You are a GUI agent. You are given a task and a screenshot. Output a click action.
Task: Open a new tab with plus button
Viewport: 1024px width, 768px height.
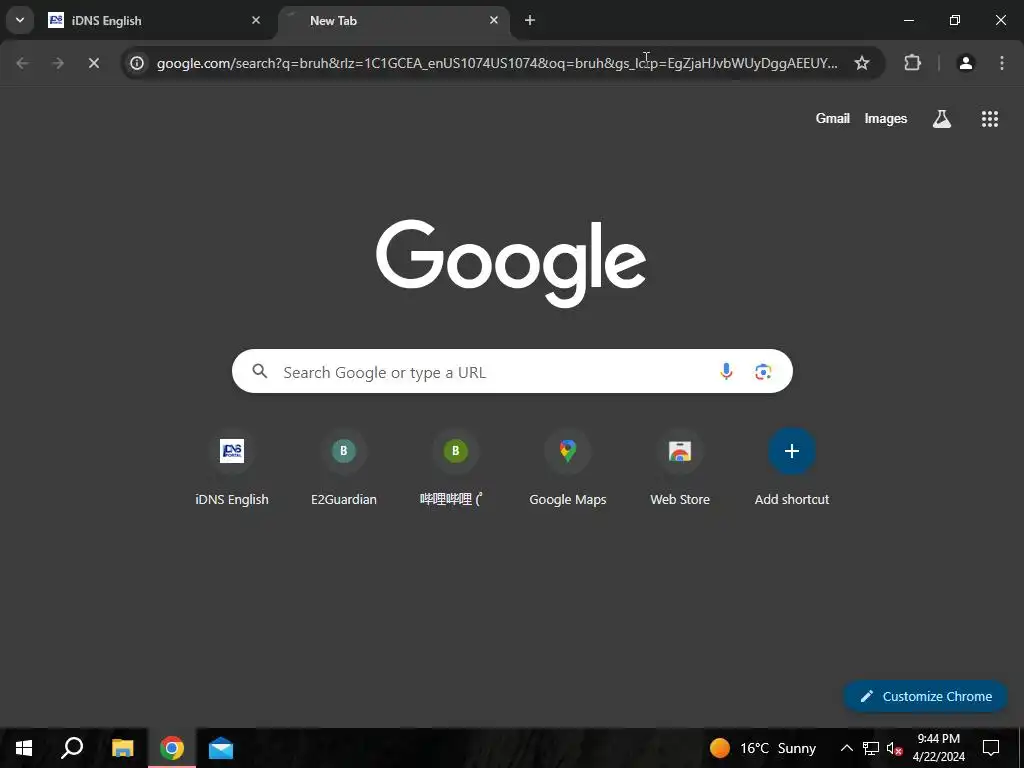[x=530, y=20]
